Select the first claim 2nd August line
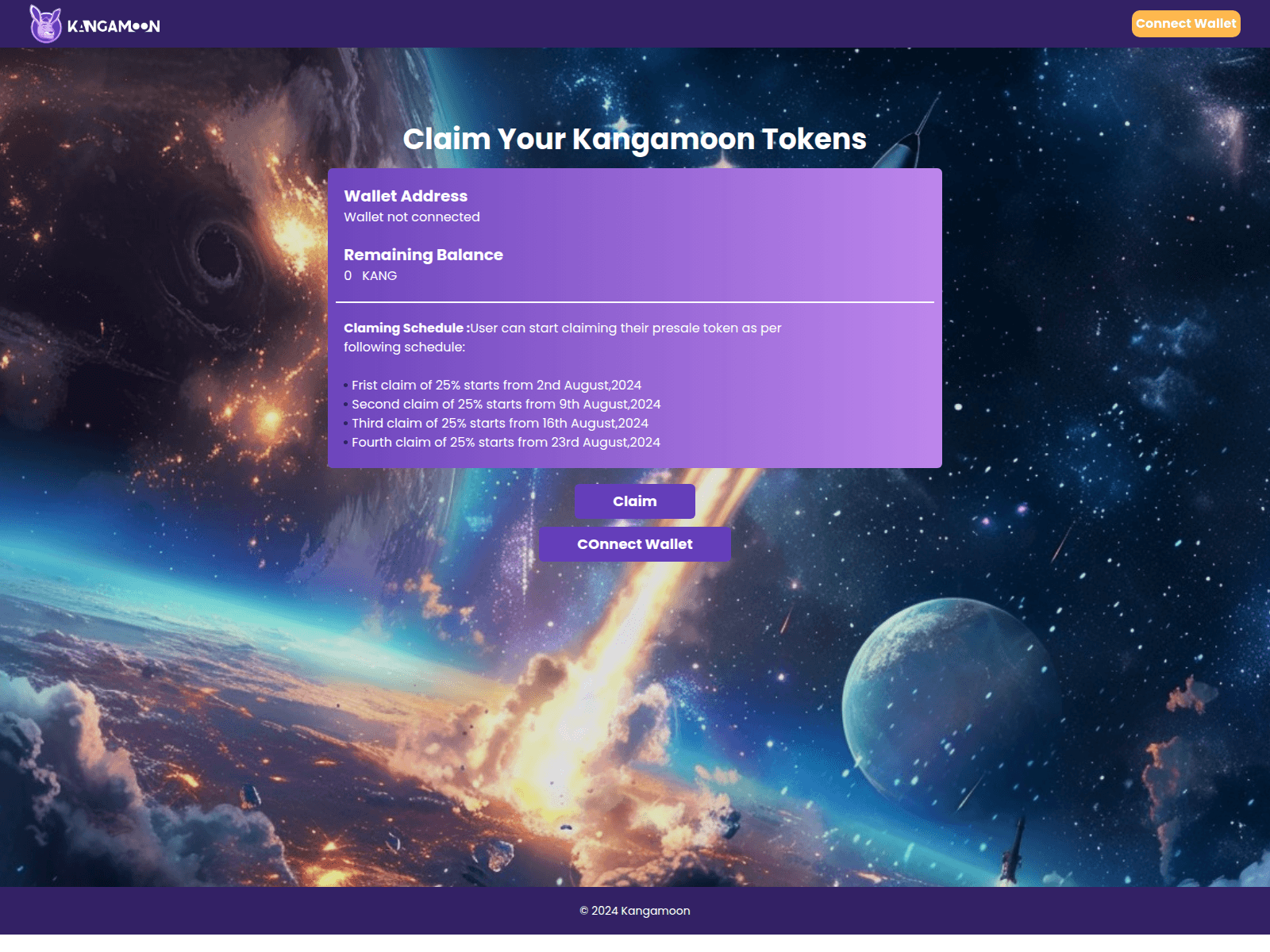The height and width of the screenshot is (952, 1270). 496,386
